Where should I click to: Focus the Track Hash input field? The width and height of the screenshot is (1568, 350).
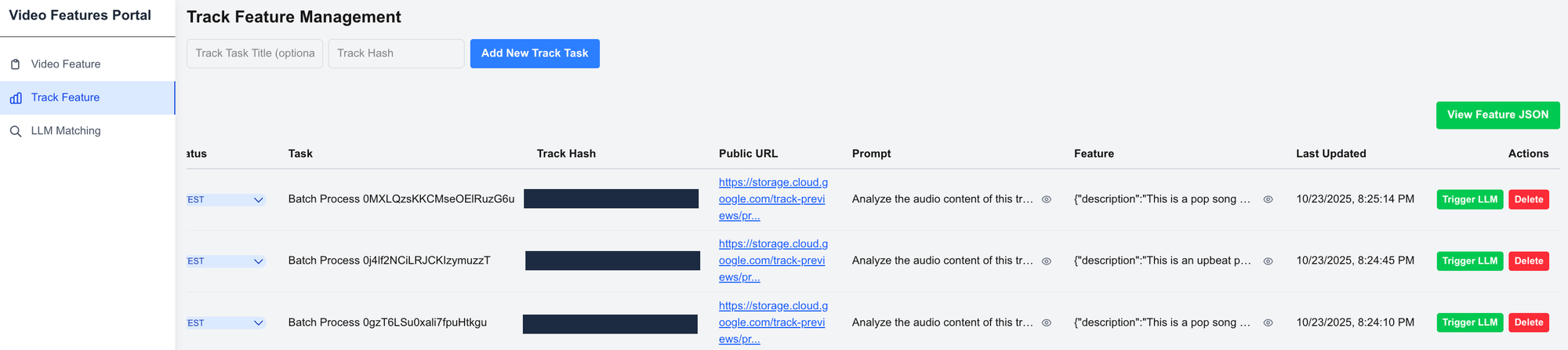[x=396, y=53]
